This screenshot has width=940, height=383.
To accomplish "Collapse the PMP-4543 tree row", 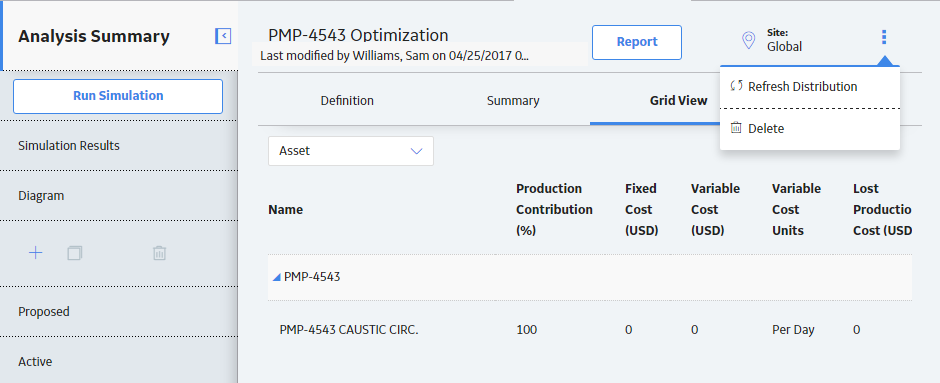I will (276, 277).
